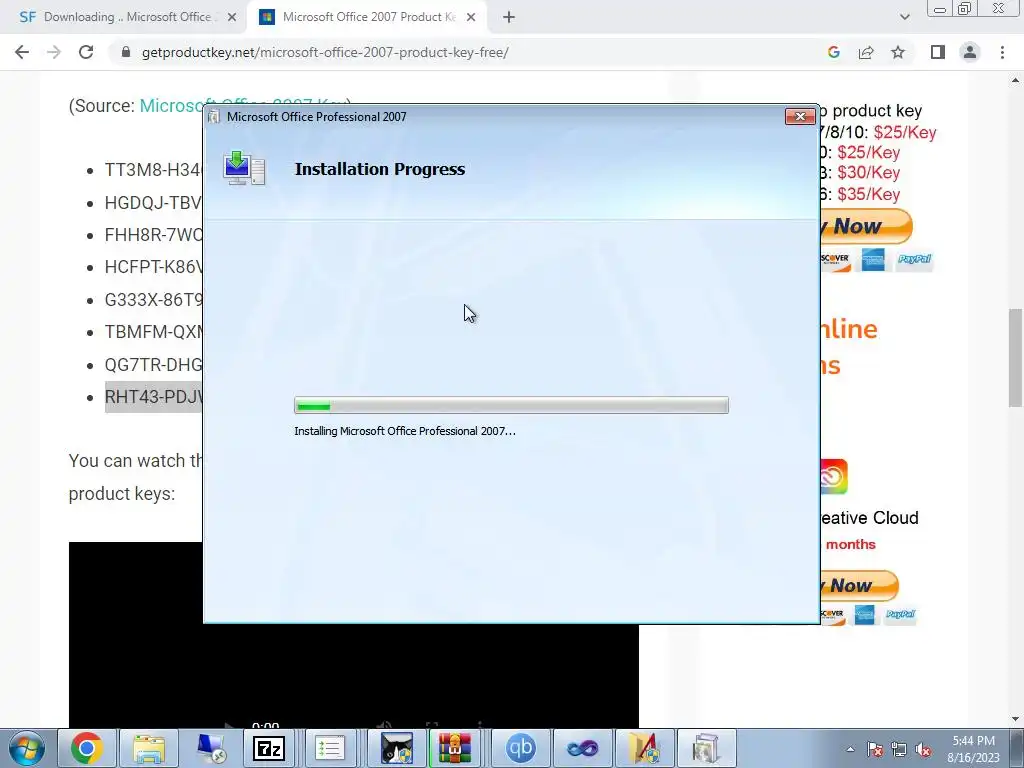
Task: Open Chrome three-dot menu
Action: pyautogui.click(x=1002, y=52)
